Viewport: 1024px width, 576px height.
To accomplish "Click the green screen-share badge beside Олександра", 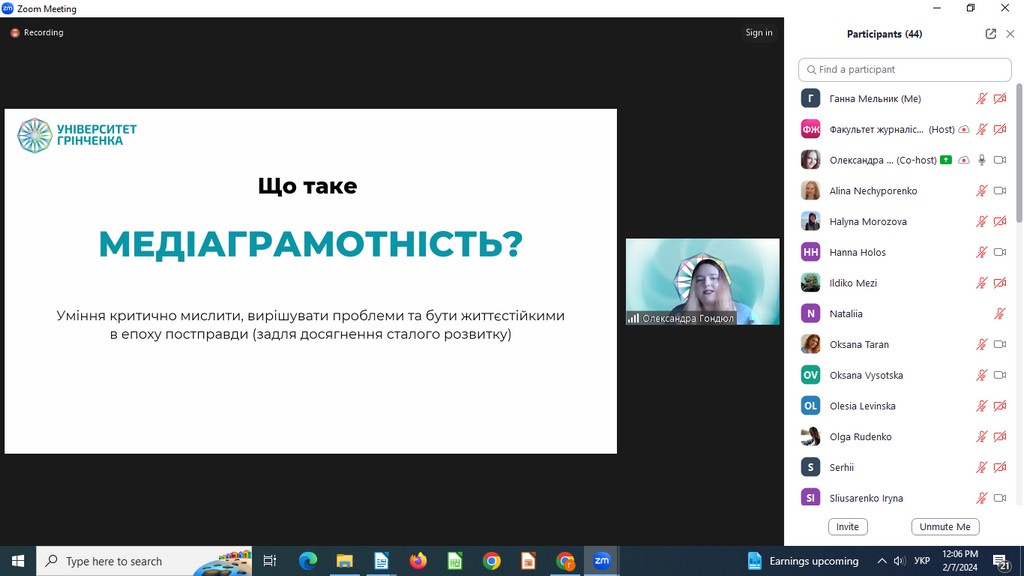I will pos(946,160).
